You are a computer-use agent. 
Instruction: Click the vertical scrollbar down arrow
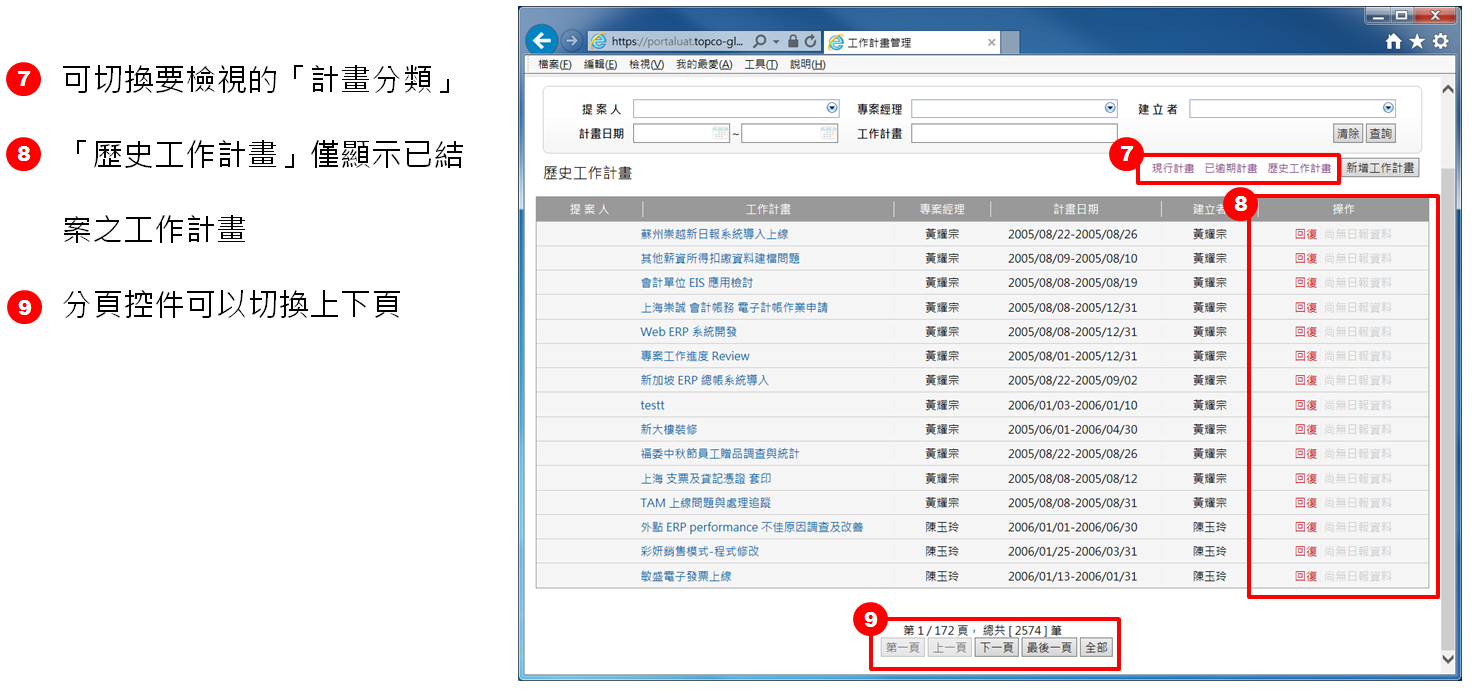click(x=1448, y=658)
